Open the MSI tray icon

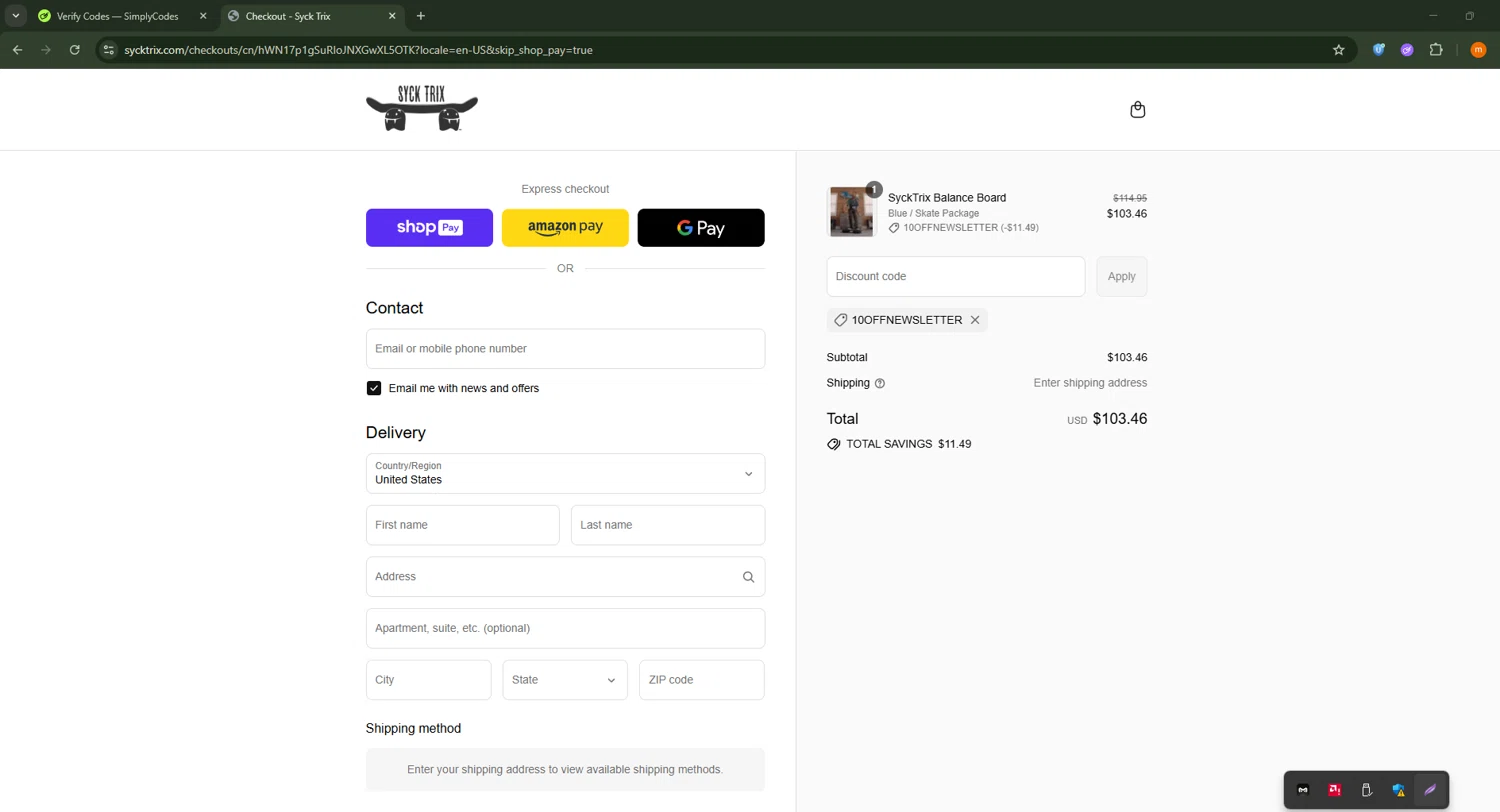click(1303, 790)
